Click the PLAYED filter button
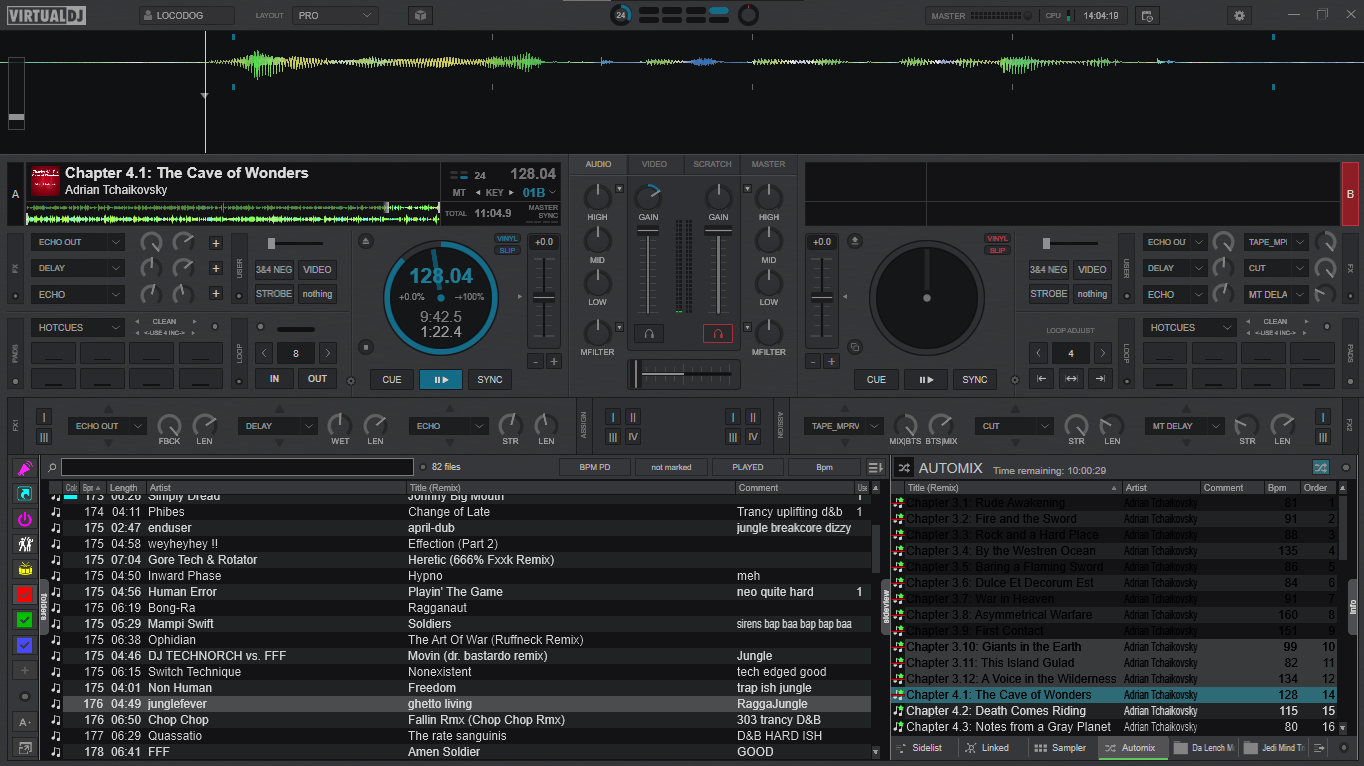 748,467
